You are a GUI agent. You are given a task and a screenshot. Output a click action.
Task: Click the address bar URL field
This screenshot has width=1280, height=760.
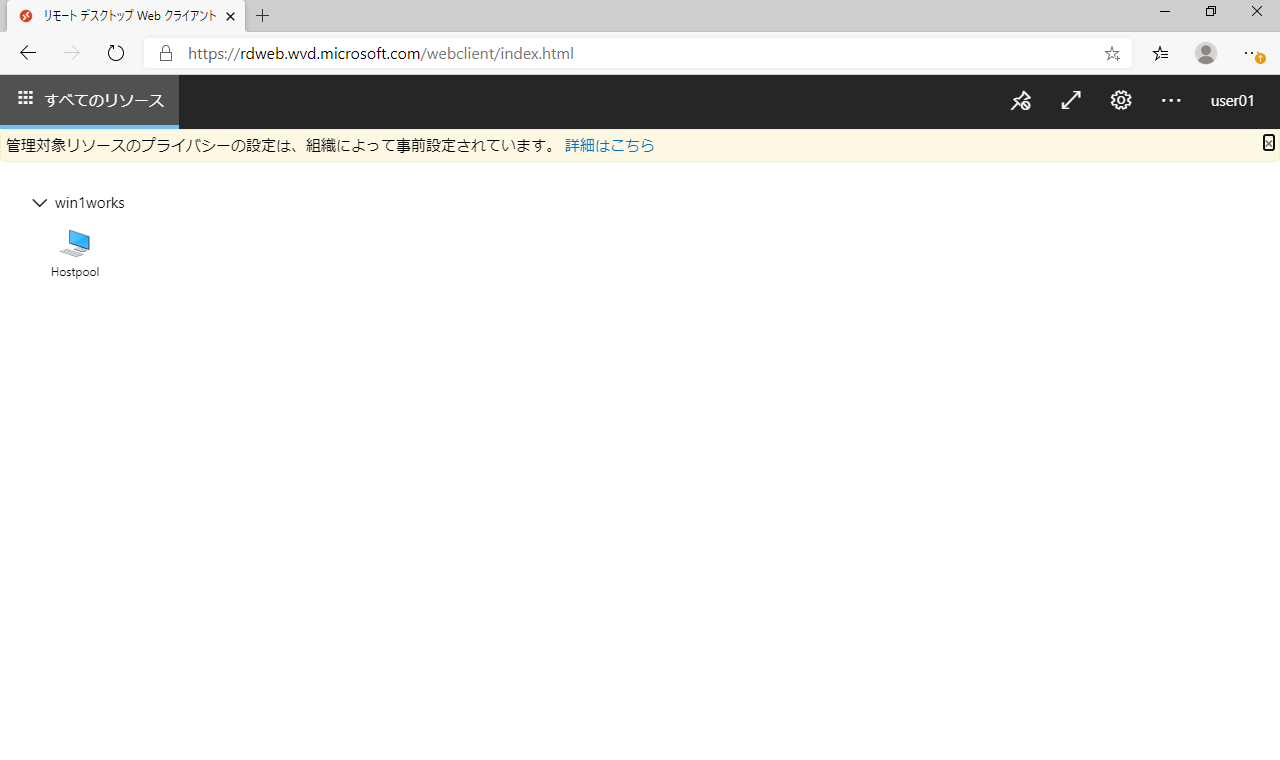click(x=638, y=54)
